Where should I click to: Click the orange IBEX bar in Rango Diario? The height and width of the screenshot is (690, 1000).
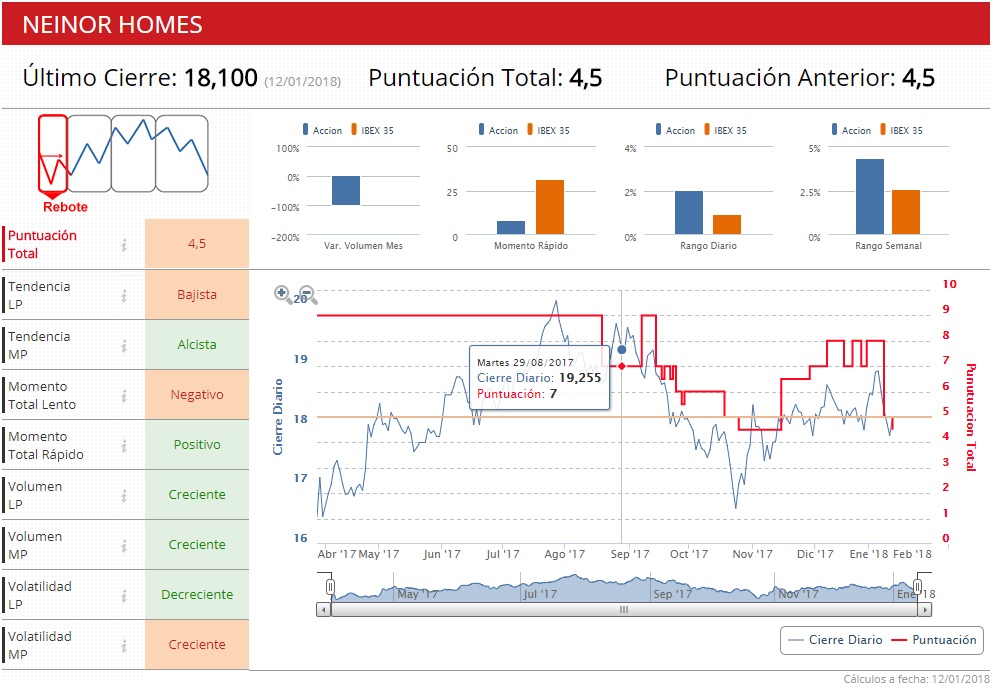[727, 224]
